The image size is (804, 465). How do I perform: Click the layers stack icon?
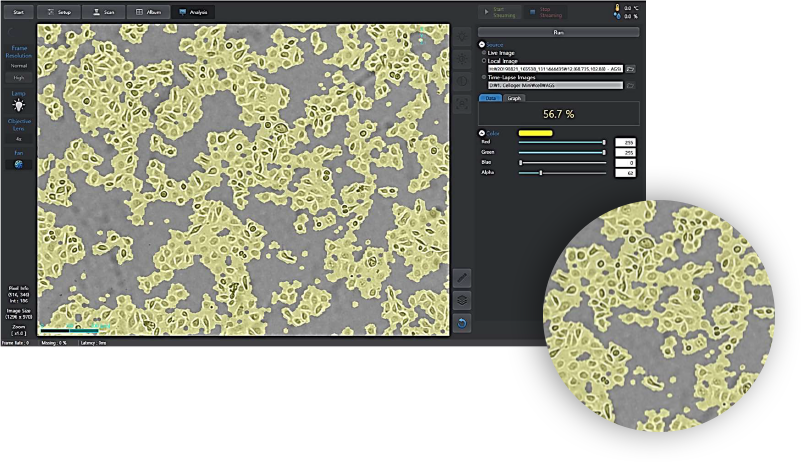click(x=462, y=300)
